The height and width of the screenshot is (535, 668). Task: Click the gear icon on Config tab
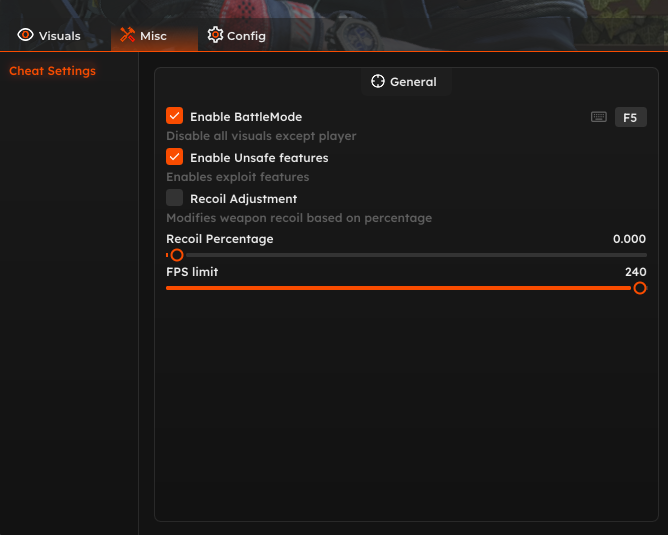pyautogui.click(x=215, y=35)
